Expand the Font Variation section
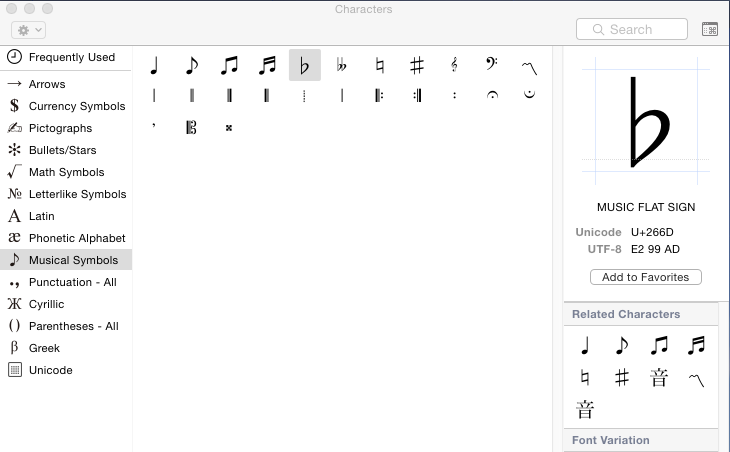This screenshot has width=730, height=452. click(x=611, y=440)
